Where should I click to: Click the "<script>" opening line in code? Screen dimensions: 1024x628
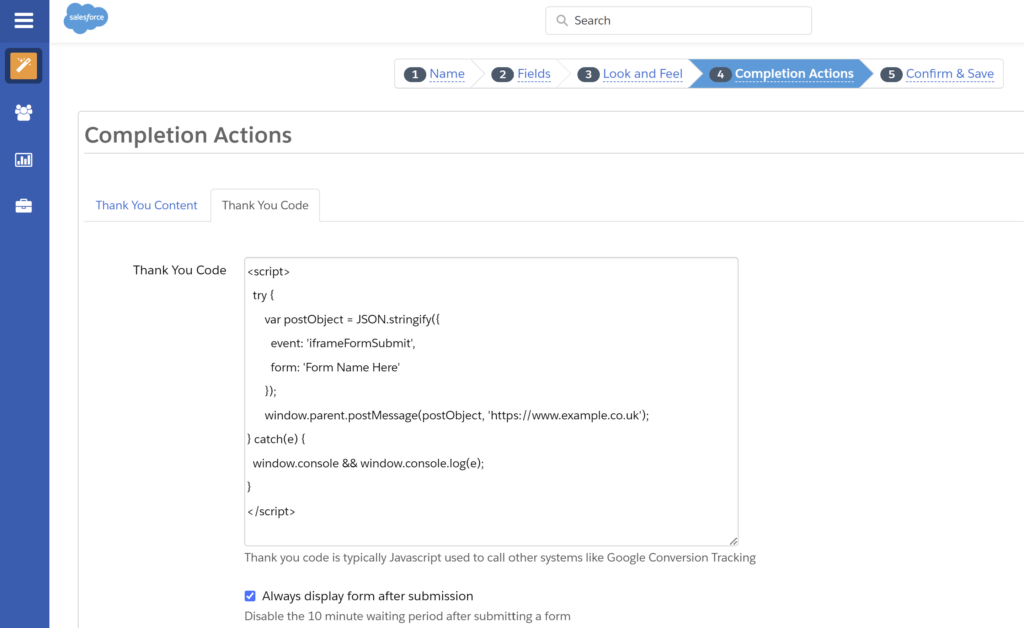(x=268, y=272)
